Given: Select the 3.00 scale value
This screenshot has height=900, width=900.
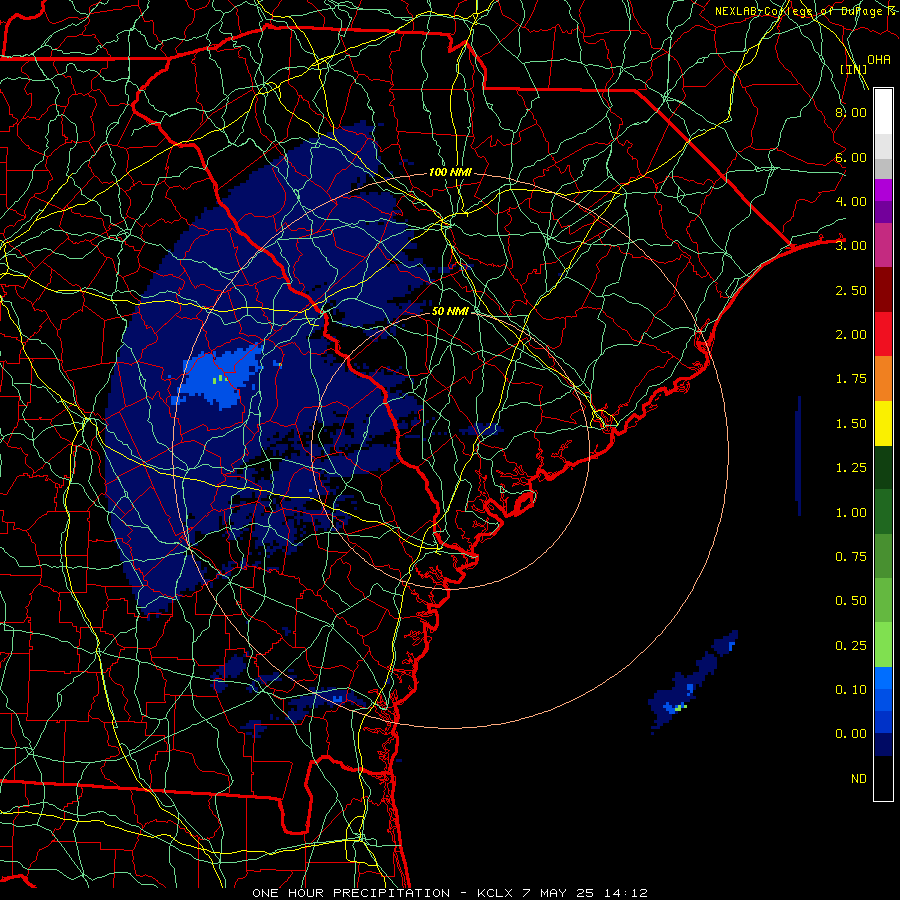Looking at the screenshot, I should tap(851, 246).
